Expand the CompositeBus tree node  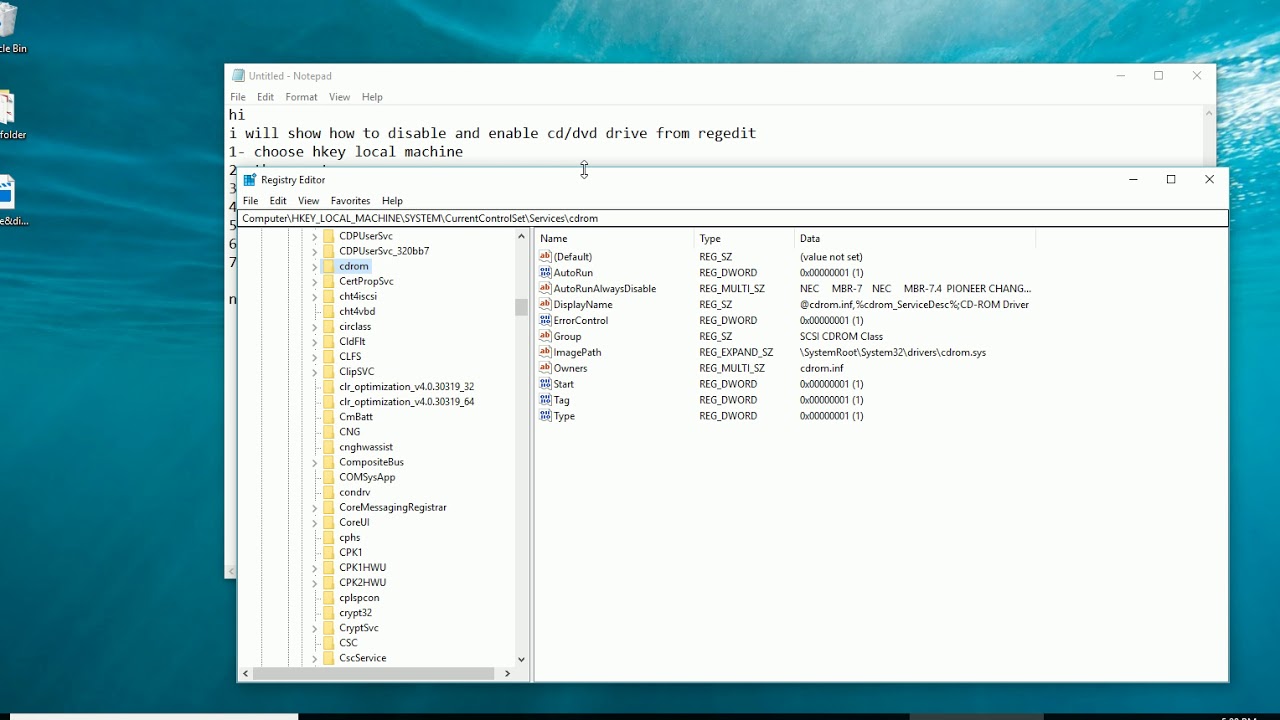click(314, 463)
